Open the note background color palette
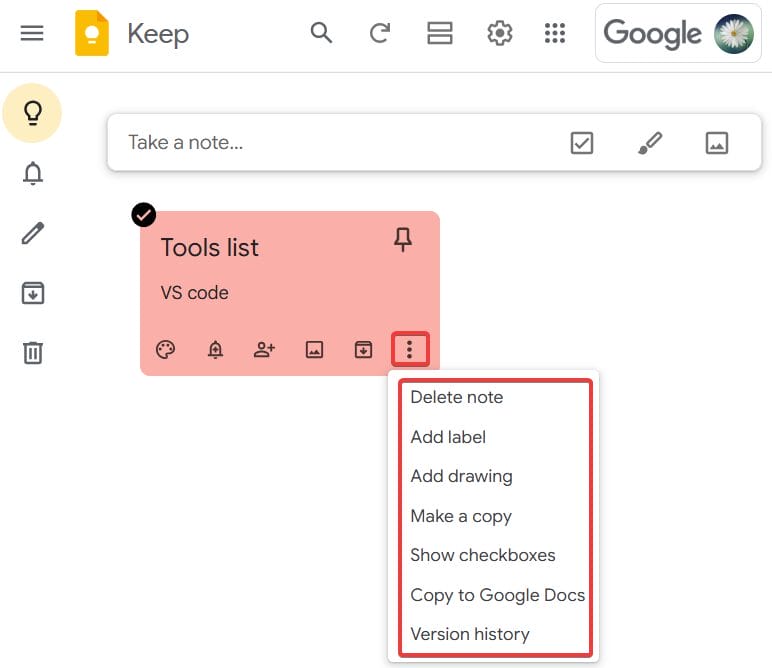The image size is (772, 668). pyautogui.click(x=166, y=349)
